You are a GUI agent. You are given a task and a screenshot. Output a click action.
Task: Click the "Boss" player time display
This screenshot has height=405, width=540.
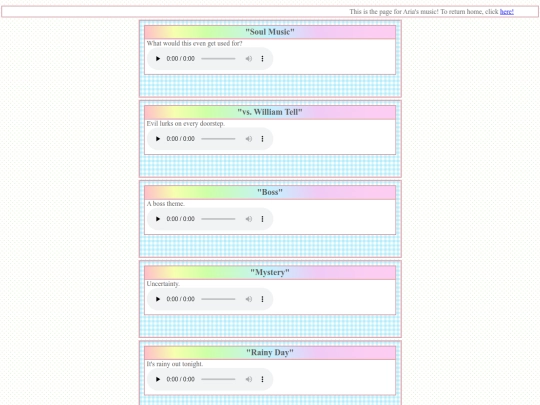point(180,219)
